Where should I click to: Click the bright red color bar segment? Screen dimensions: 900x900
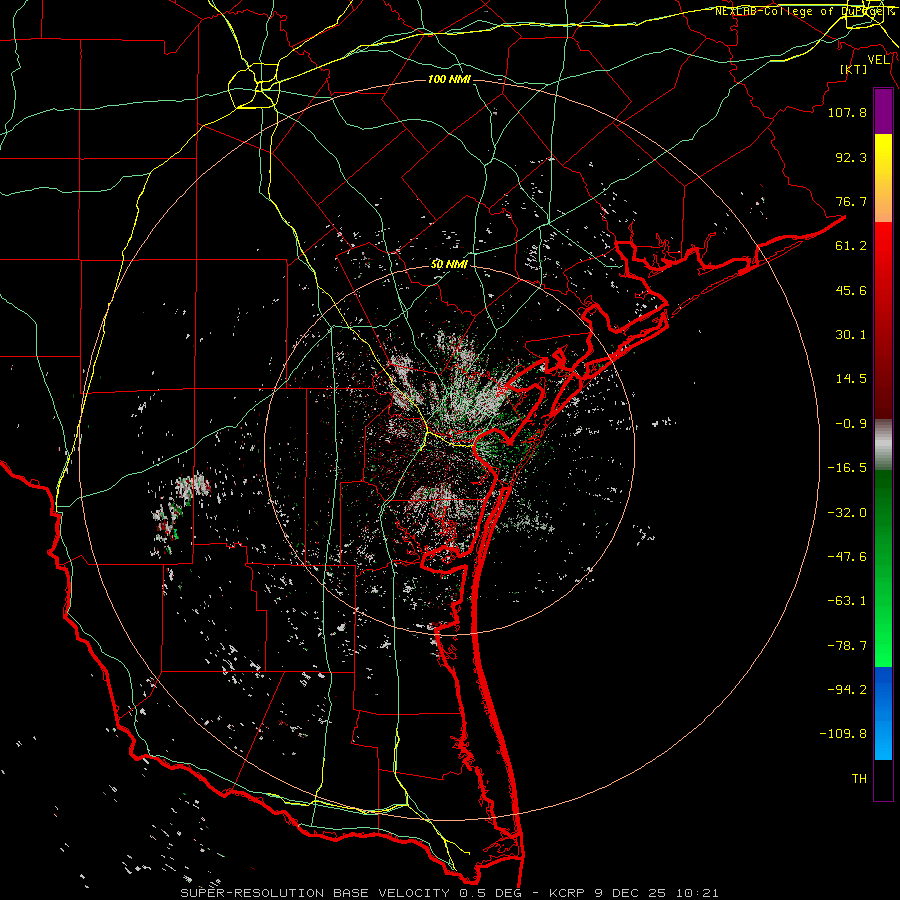(x=883, y=247)
